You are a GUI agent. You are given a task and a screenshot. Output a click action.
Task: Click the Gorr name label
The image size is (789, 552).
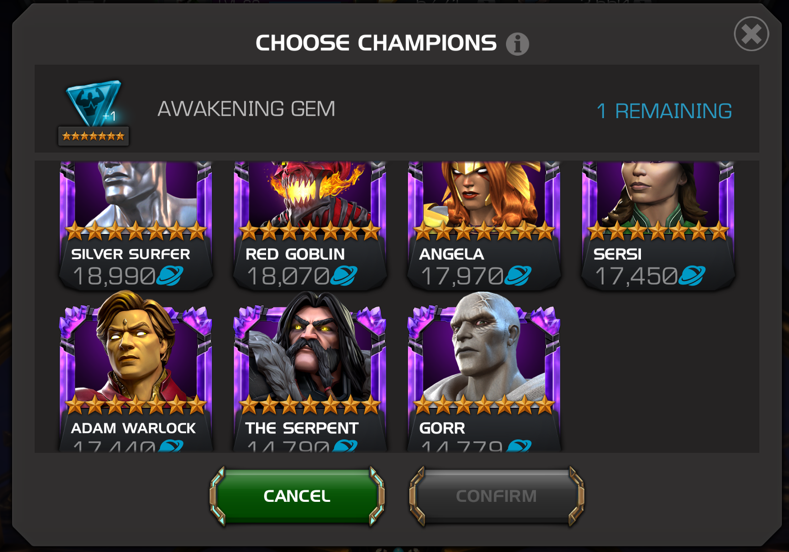click(442, 428)
